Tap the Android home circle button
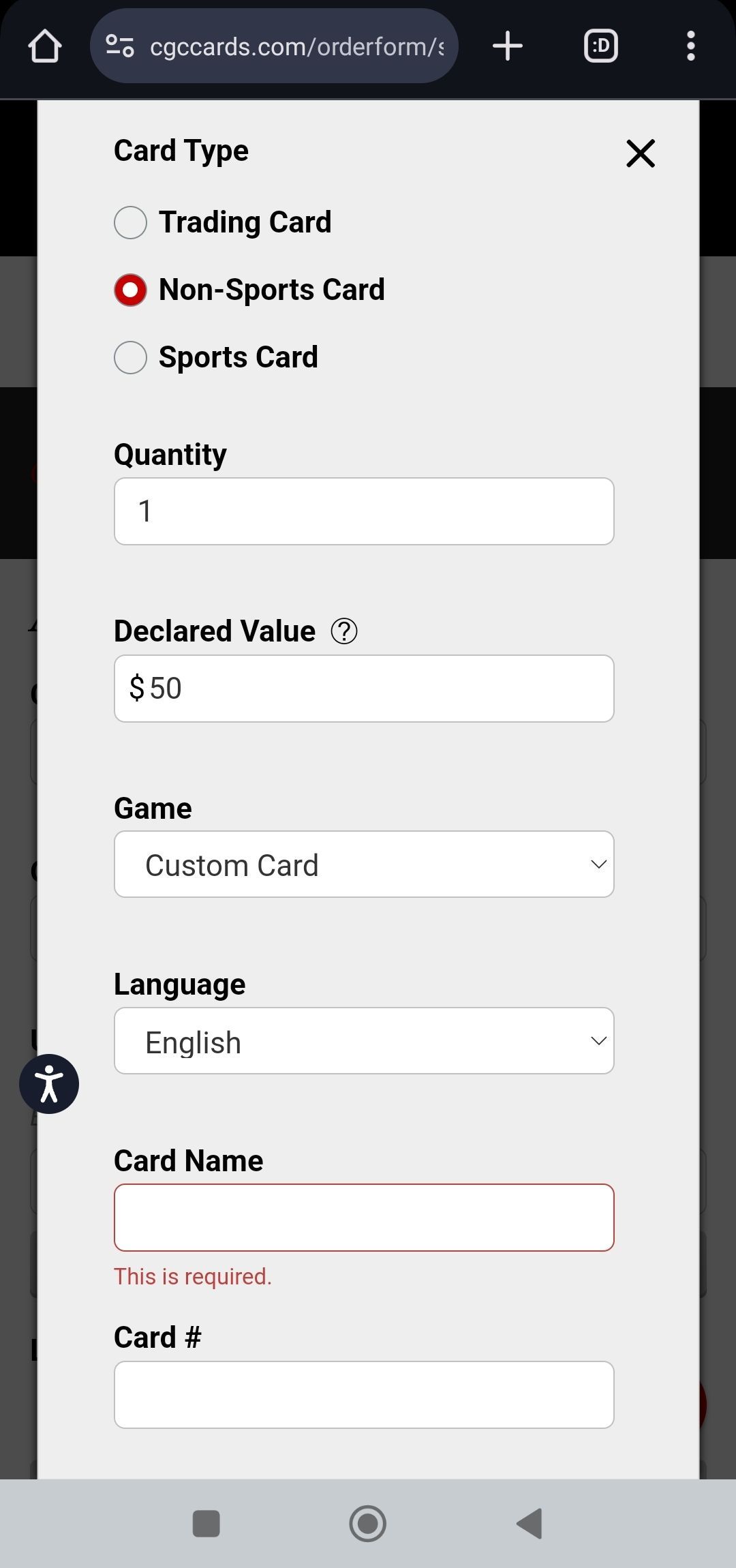Screen dimensions: 736x1568 [x=367, y=1524]
